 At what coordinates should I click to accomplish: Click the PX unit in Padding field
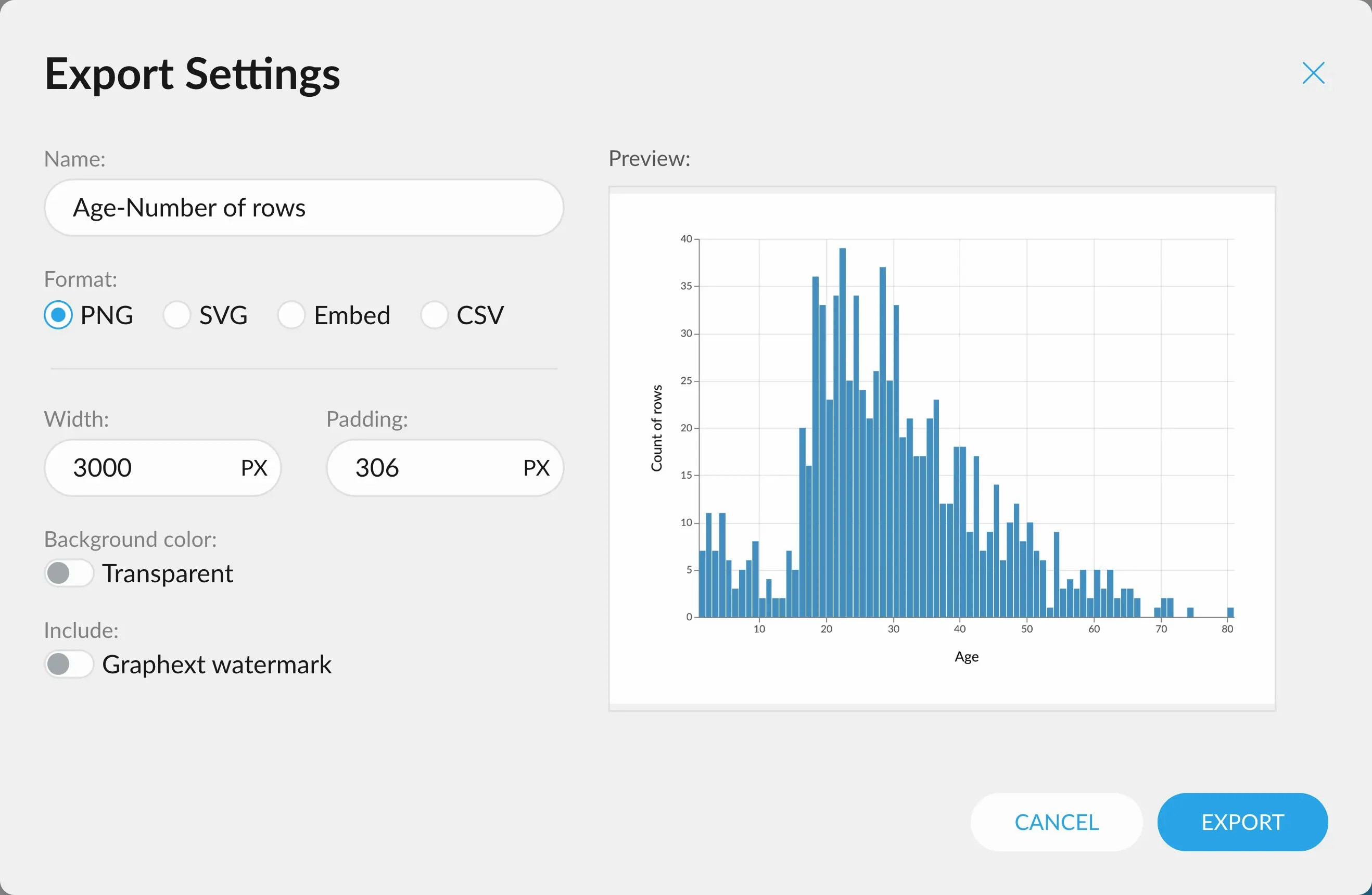536,468
